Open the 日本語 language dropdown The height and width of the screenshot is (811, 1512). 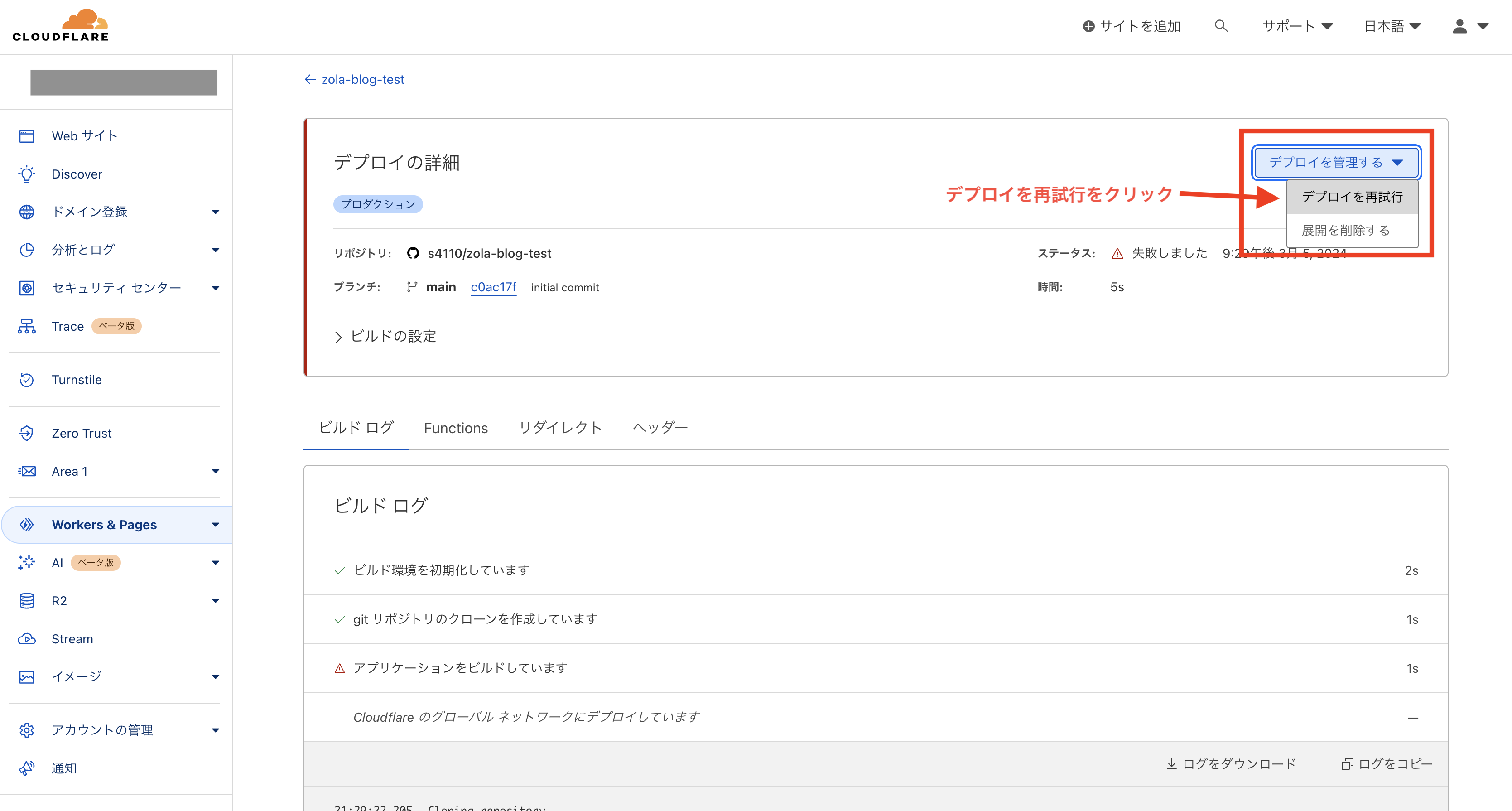tap(1391, 26)
